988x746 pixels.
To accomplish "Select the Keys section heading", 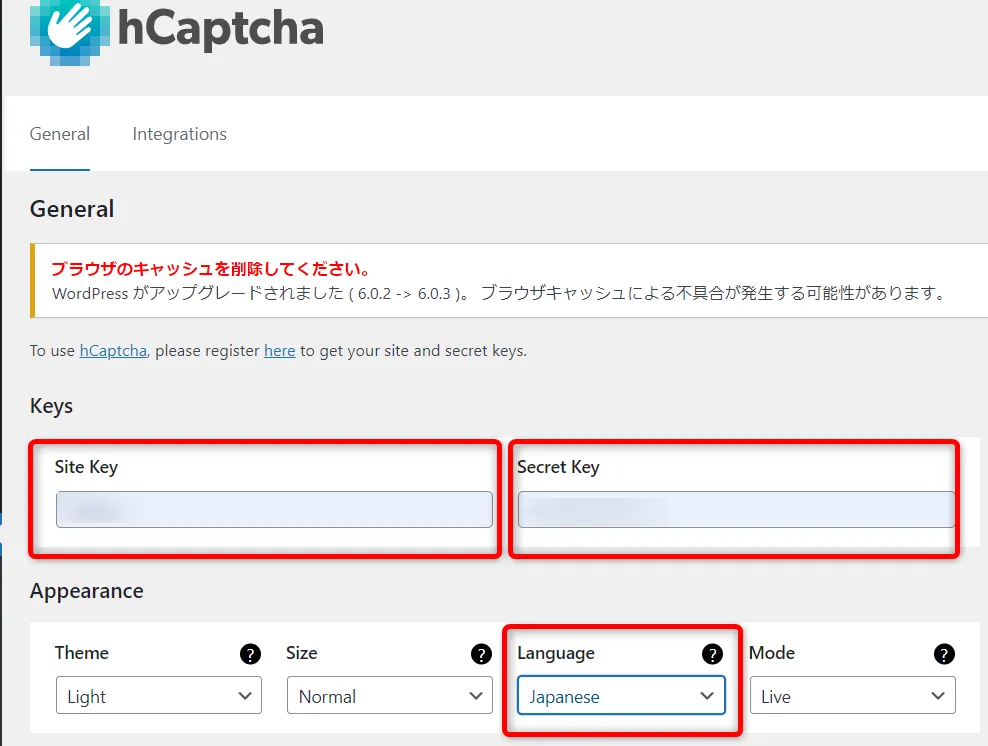I will click(x=51, y=406).
